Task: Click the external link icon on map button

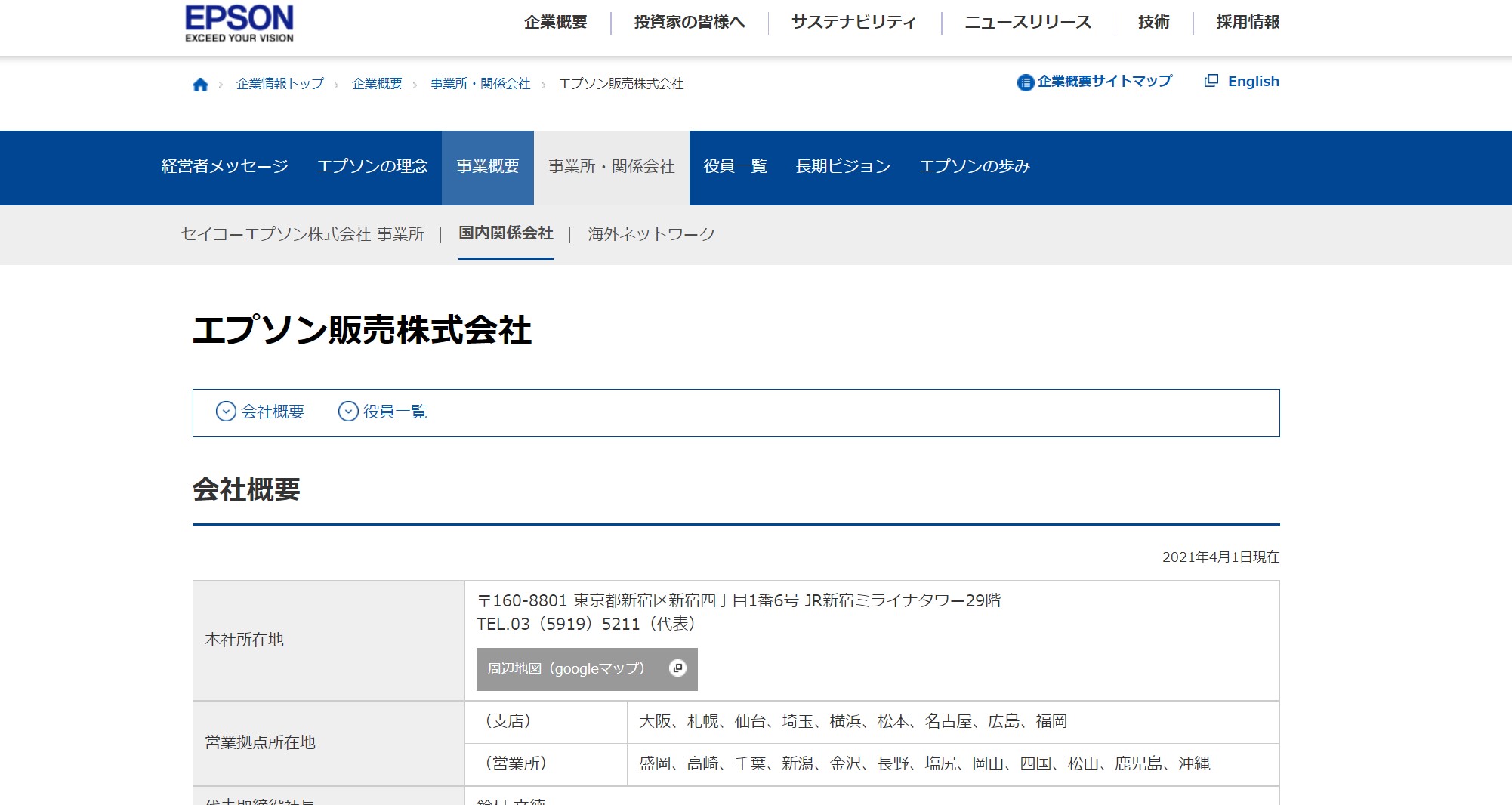Action: point(677,668)
